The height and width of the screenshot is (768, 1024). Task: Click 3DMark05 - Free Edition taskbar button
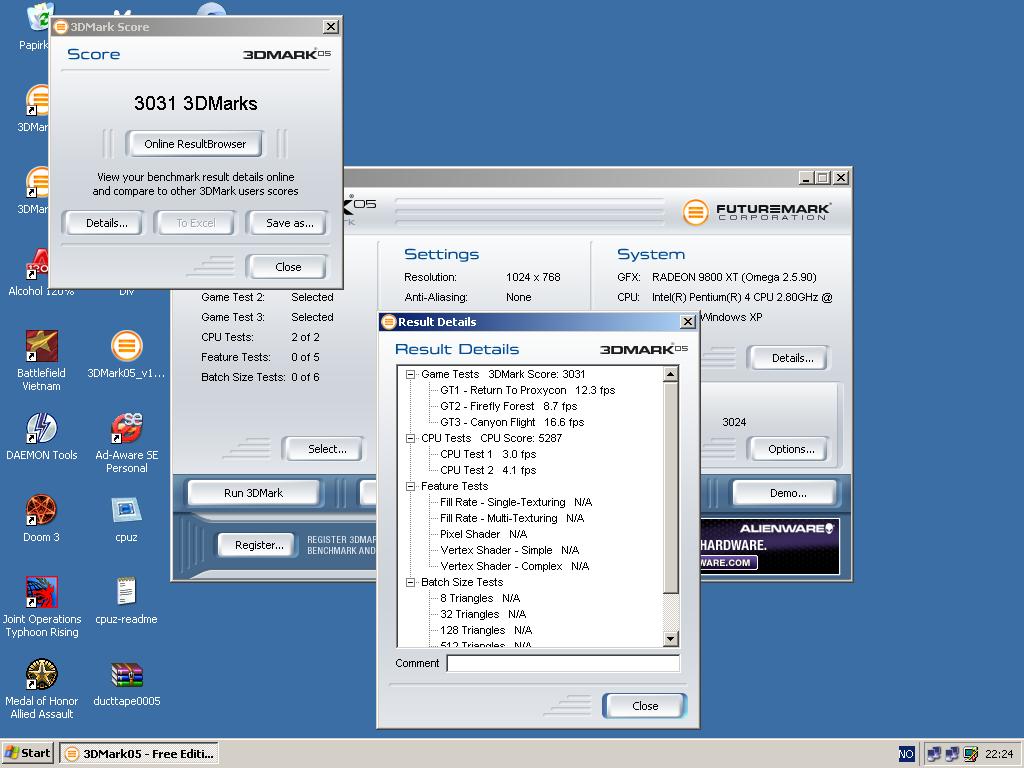tap(139, 754)
